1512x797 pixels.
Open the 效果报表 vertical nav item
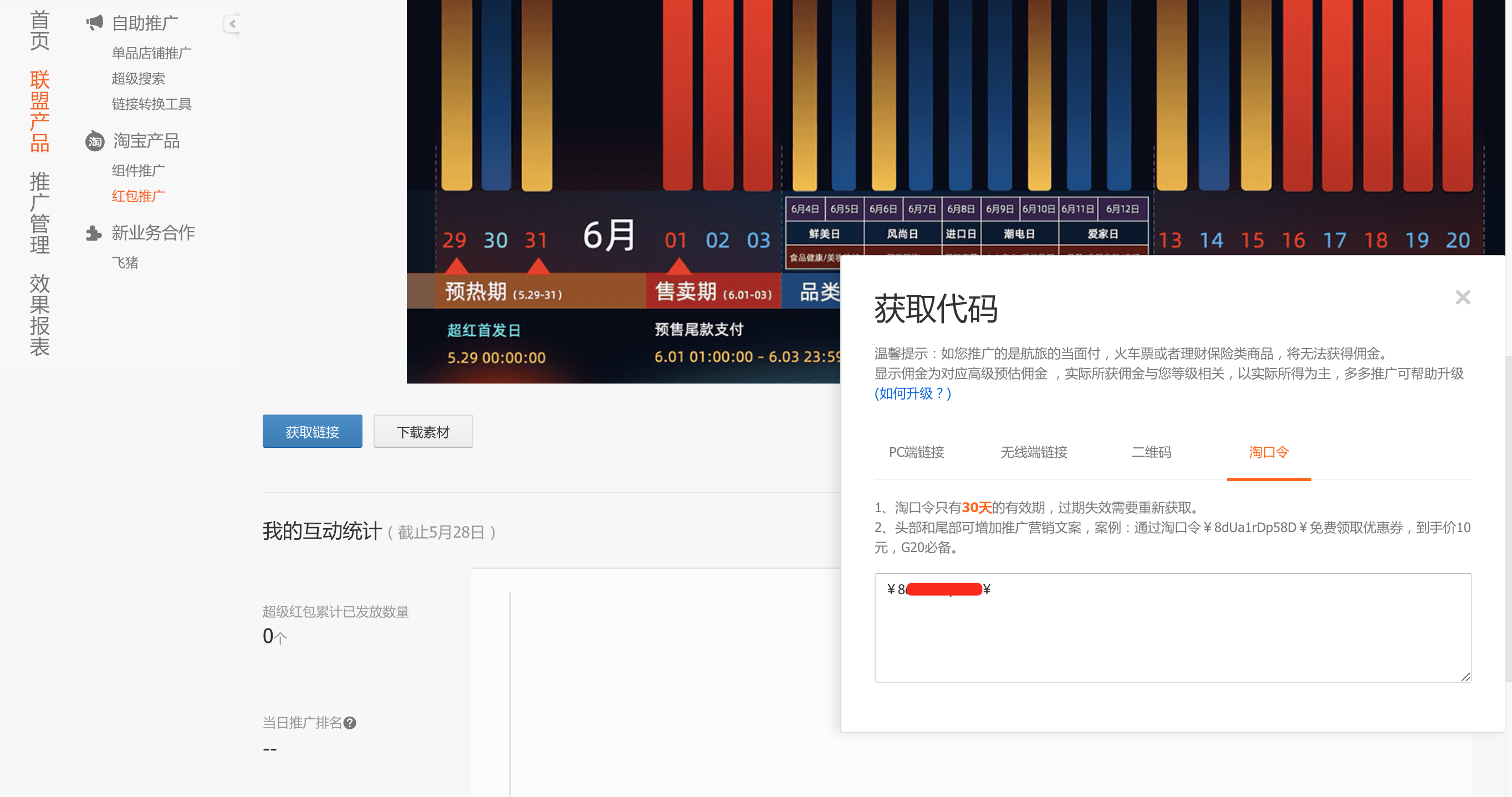pos(39,315)
